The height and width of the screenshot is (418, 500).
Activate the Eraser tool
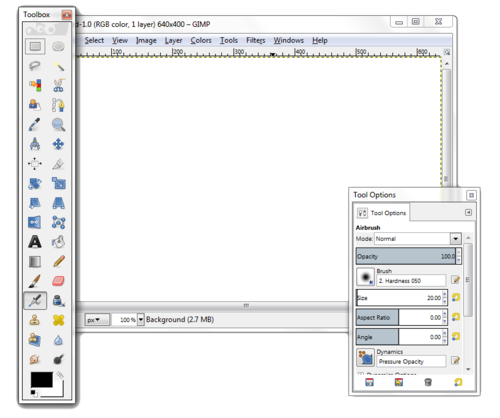tap(58, 281)
